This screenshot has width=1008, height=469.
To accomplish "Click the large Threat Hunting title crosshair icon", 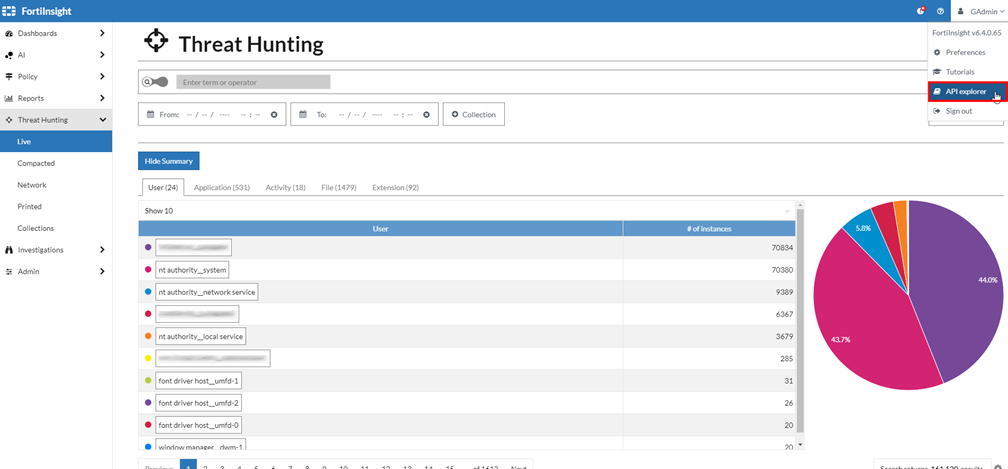I will point(156,41).
